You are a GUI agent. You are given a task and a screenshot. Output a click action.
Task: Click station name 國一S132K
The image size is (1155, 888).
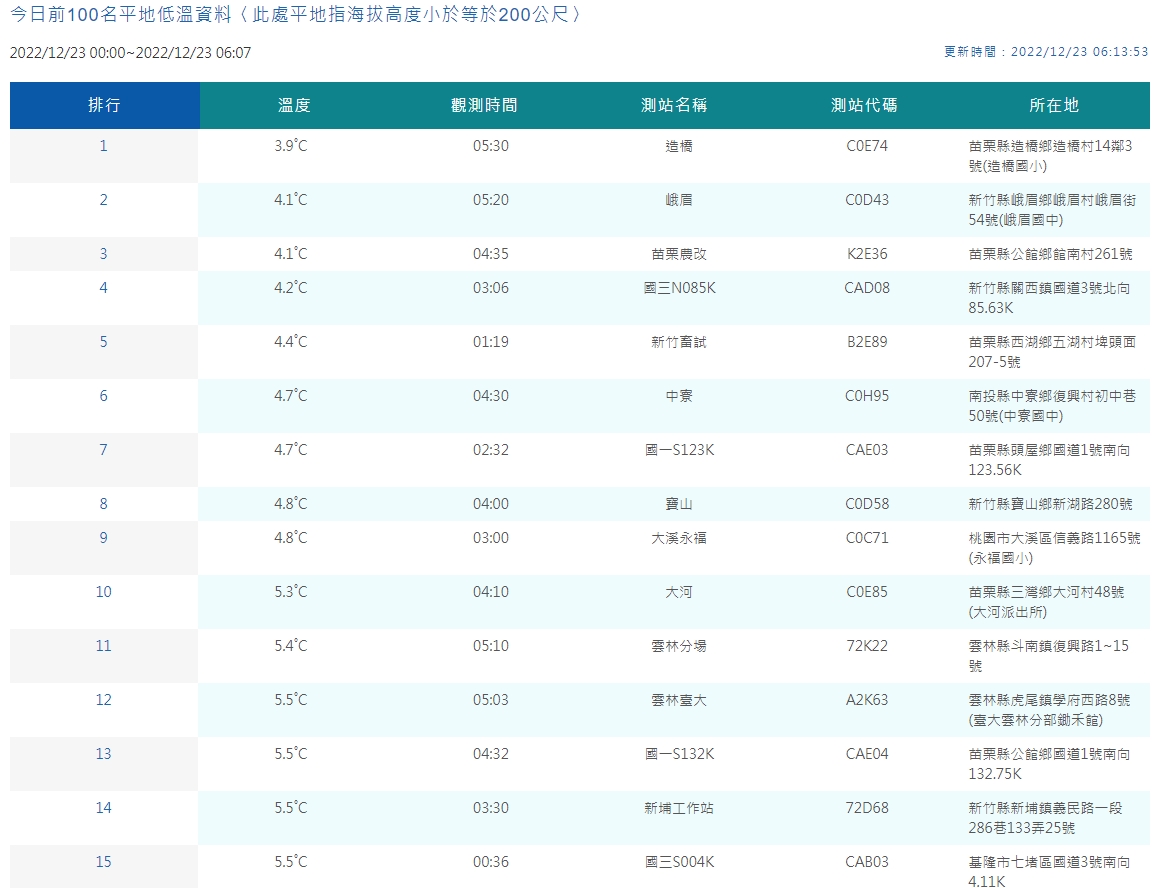[x=679, y=754]
